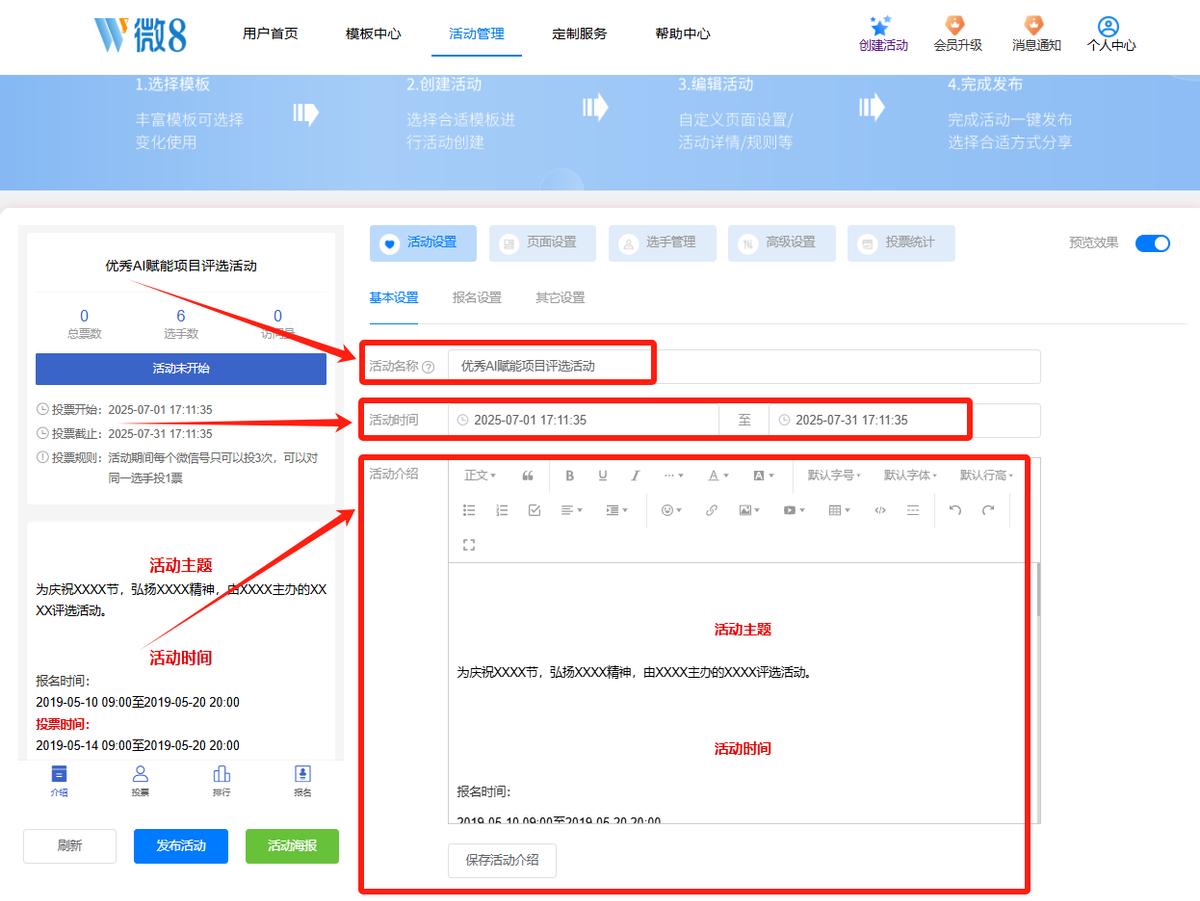Screen dimensions: 1200x901
Task: Open the 高级设置 tab
Action: click(781, 243)
